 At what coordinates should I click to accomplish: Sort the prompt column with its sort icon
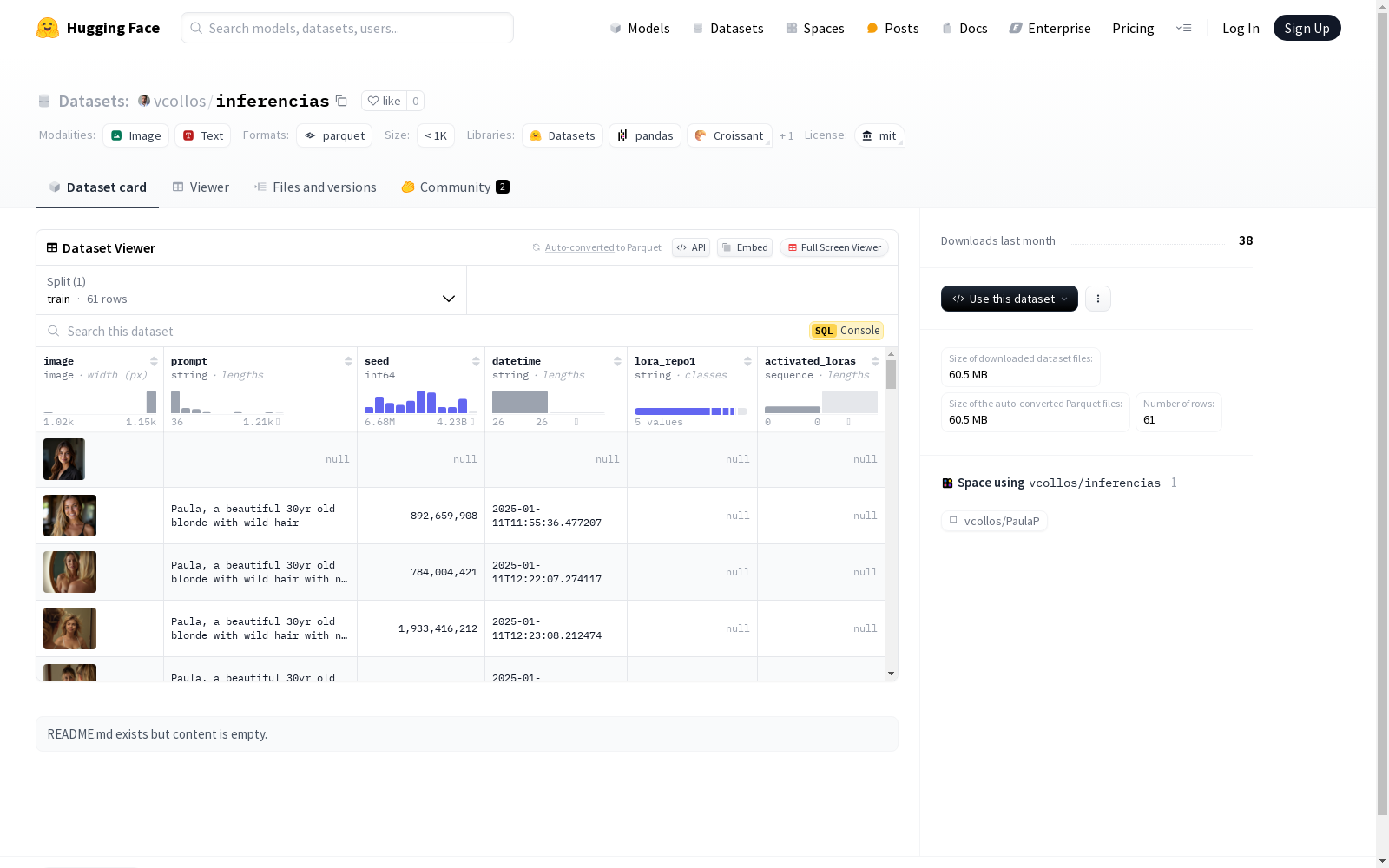[348, 361]
